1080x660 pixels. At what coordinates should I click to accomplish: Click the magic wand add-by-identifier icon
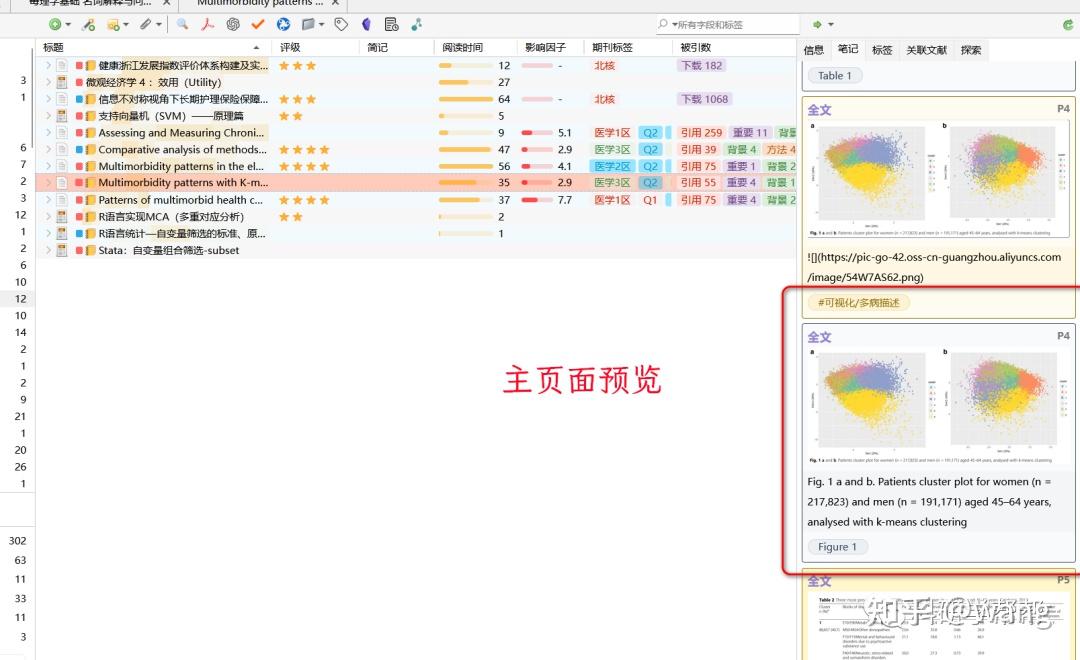pyautogui.click(x=88, y=24)
